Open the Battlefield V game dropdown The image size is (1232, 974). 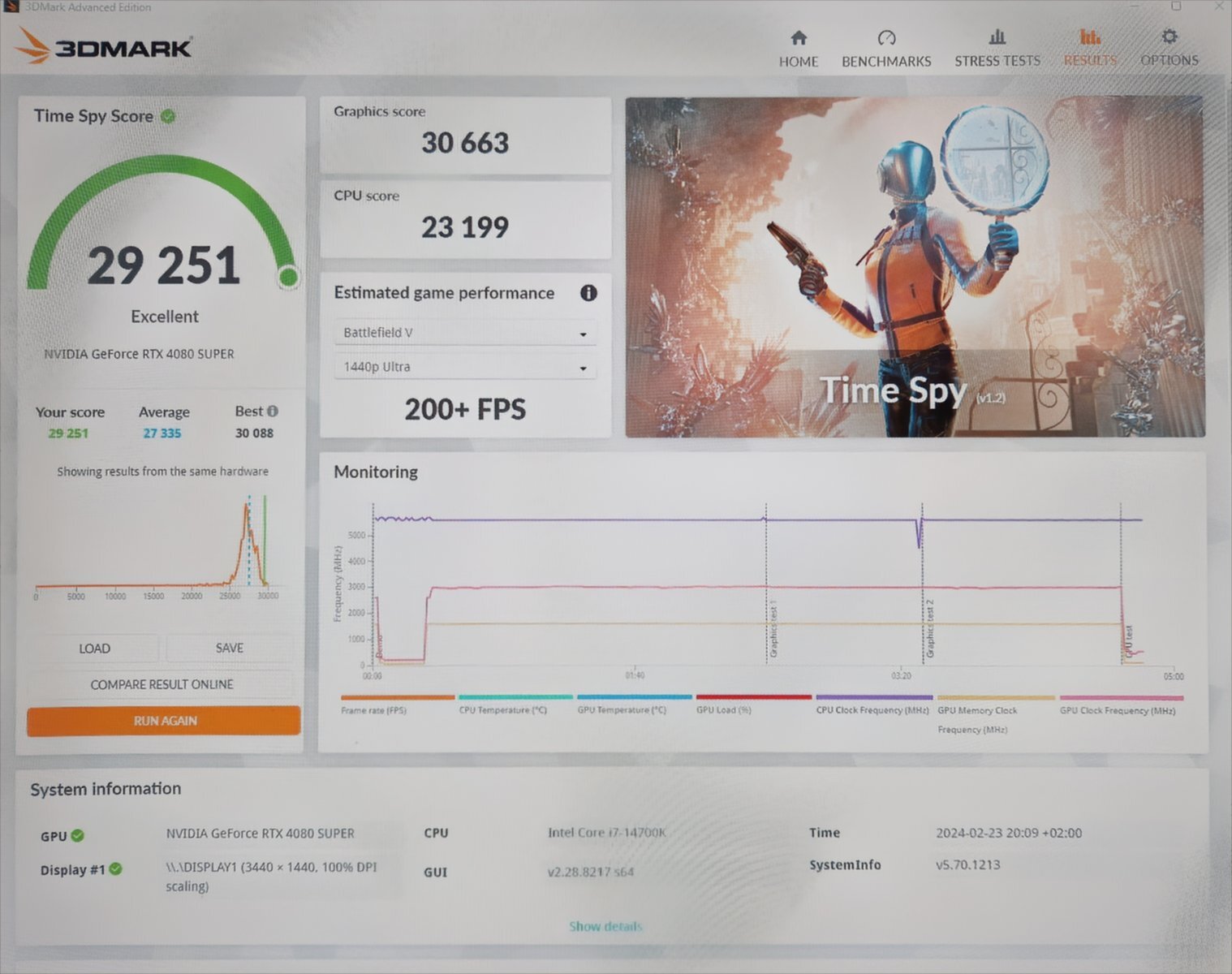465,333
